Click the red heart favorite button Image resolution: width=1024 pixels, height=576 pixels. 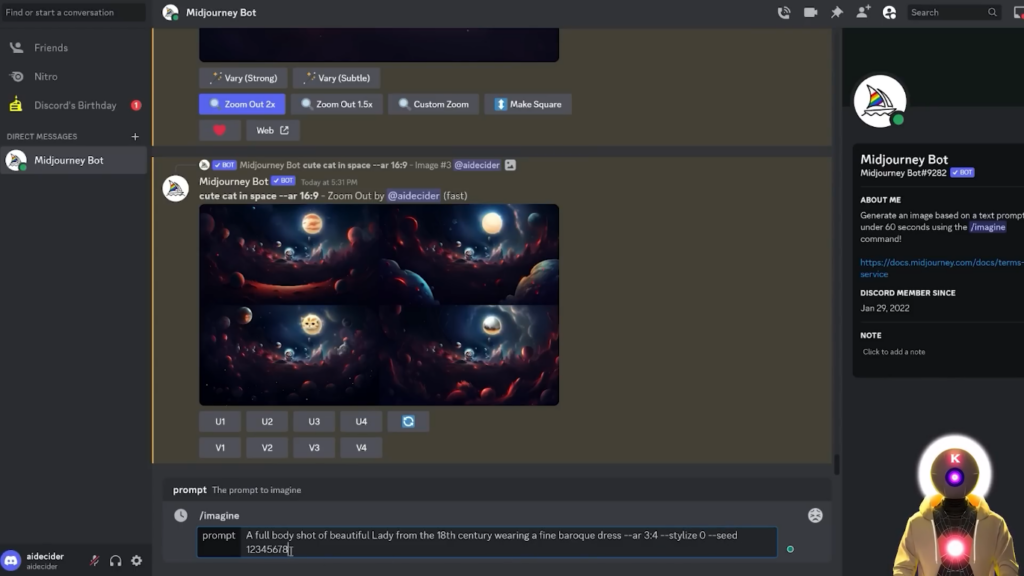tap(219, 130)
